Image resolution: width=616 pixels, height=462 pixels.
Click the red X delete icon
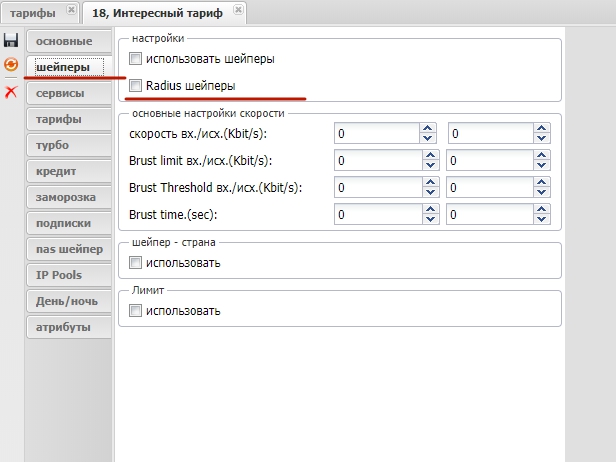[11, 91]
